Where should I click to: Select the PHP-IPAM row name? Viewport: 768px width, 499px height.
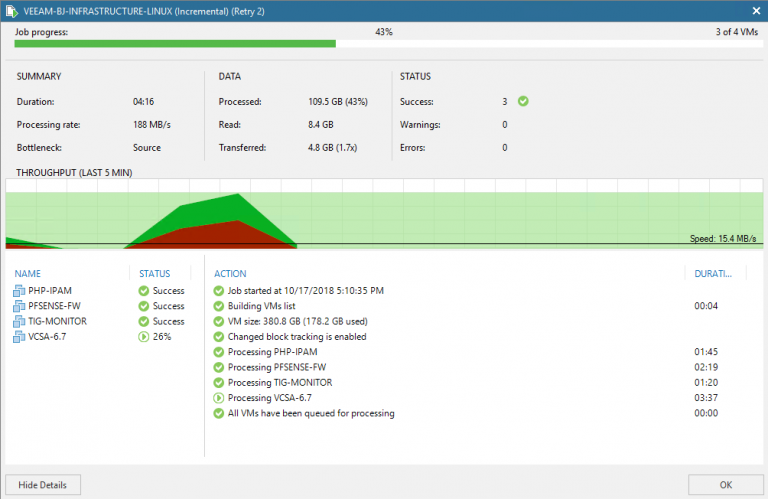50,291
